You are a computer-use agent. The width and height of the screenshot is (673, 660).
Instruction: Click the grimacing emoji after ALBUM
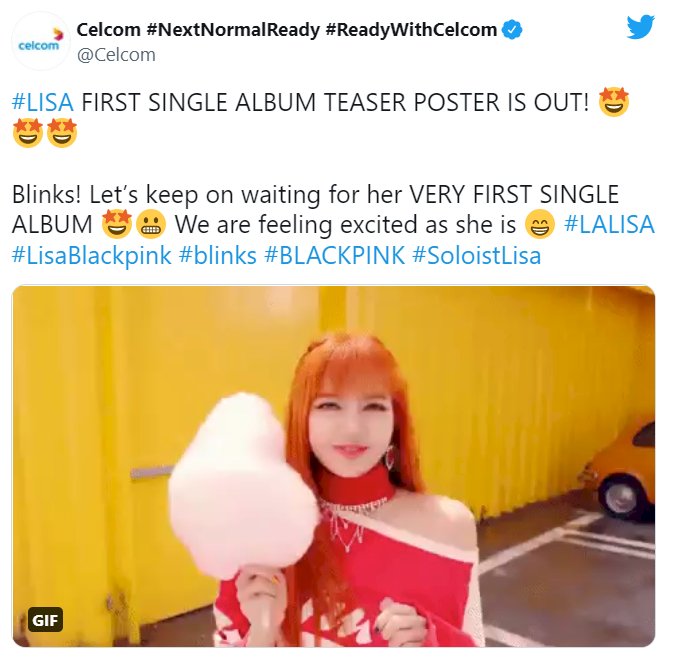[151, 225]
